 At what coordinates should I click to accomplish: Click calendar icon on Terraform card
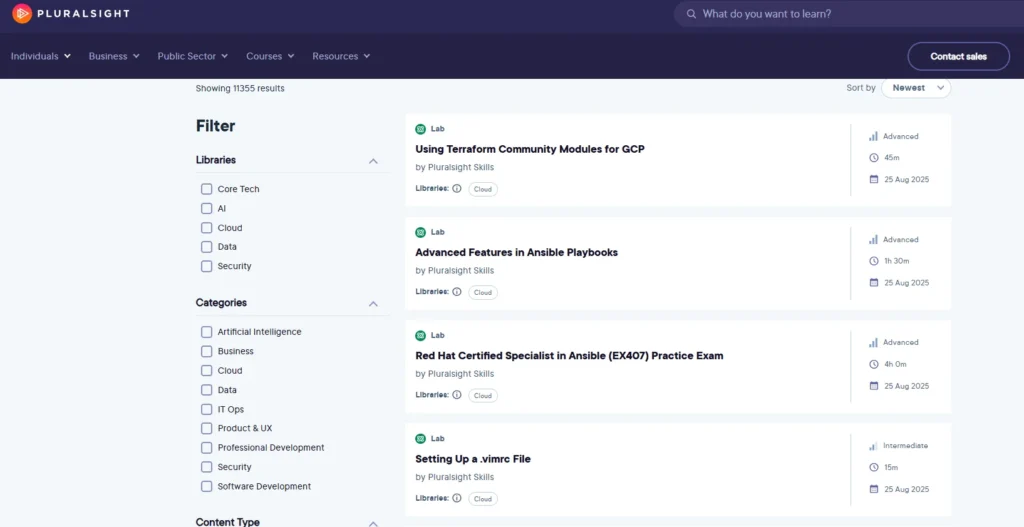(874, 179)
